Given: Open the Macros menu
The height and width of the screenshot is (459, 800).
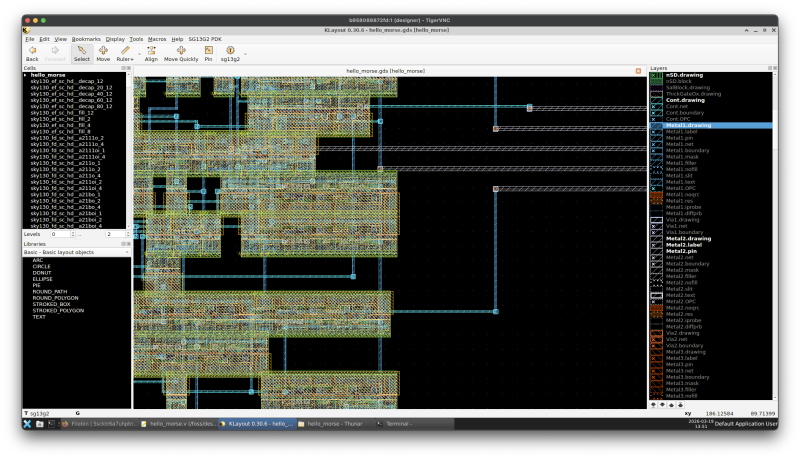Looking at the screenshot, I should click(x=157, y=39).
